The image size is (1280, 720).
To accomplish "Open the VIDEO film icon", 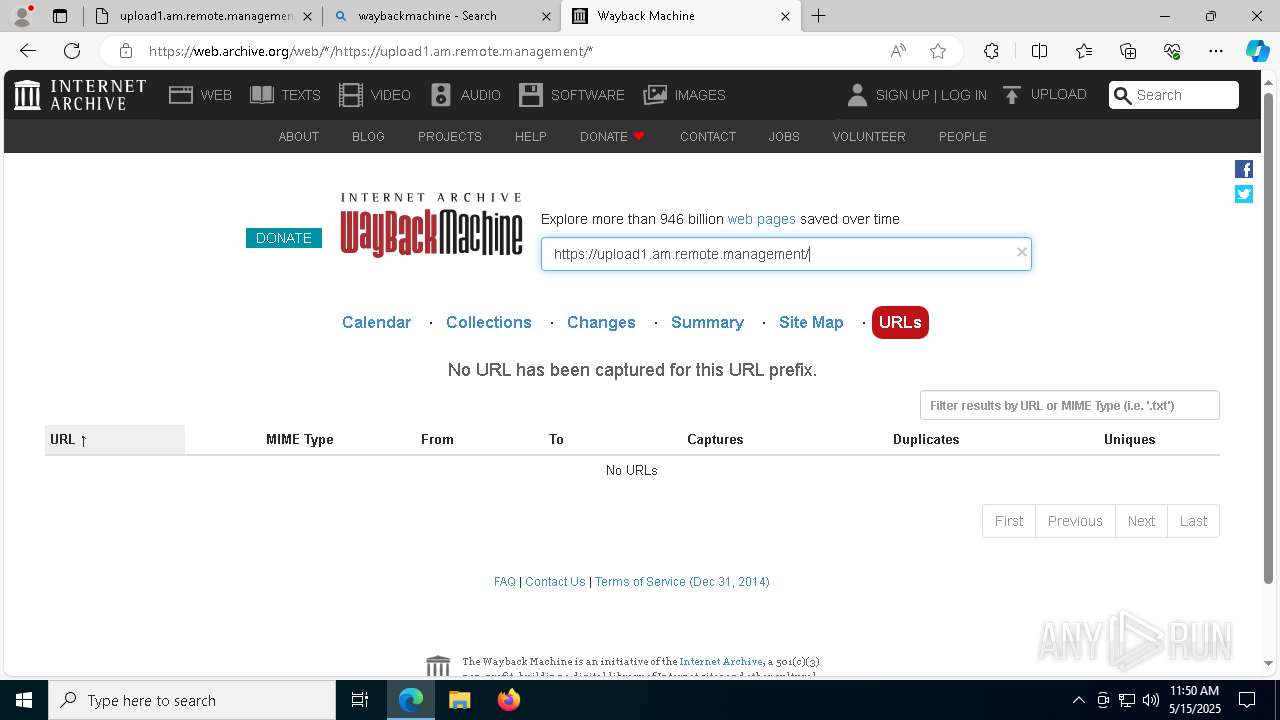I will pyautogui.click(x=351, y=95).
